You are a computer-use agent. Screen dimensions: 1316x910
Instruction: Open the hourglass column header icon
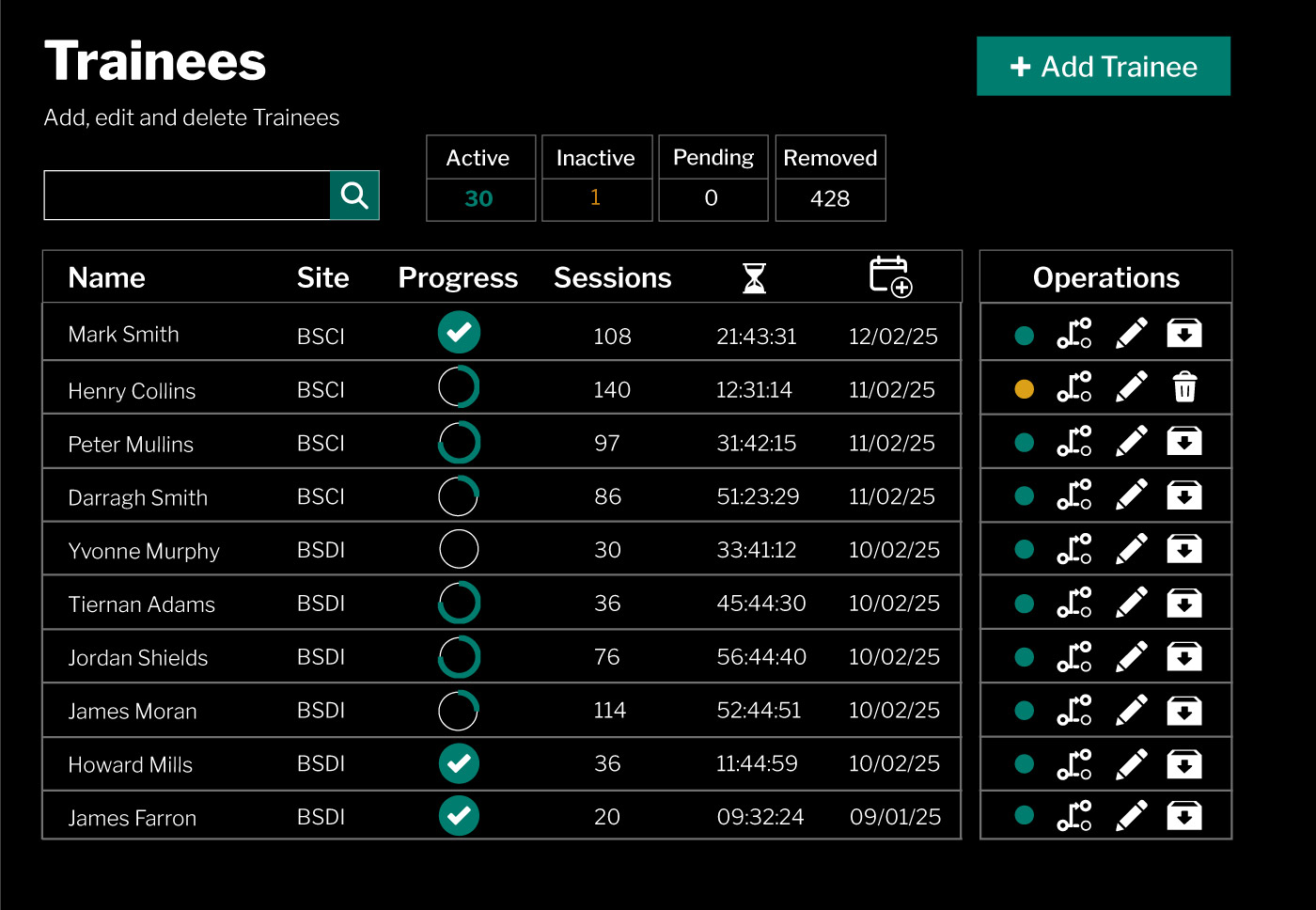(755, 276)
